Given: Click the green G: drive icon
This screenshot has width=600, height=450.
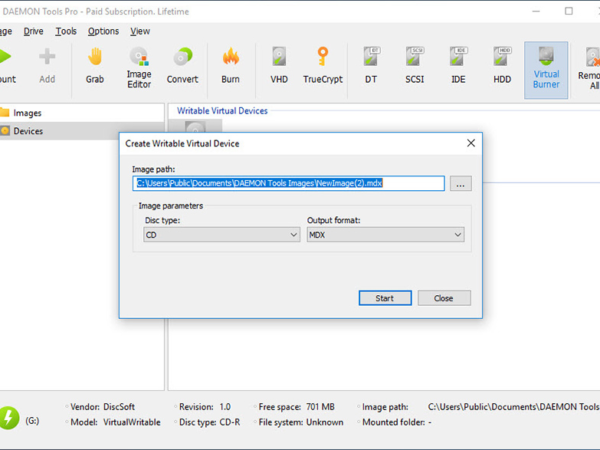Looking at the screenshot, I should coord(8,417).
